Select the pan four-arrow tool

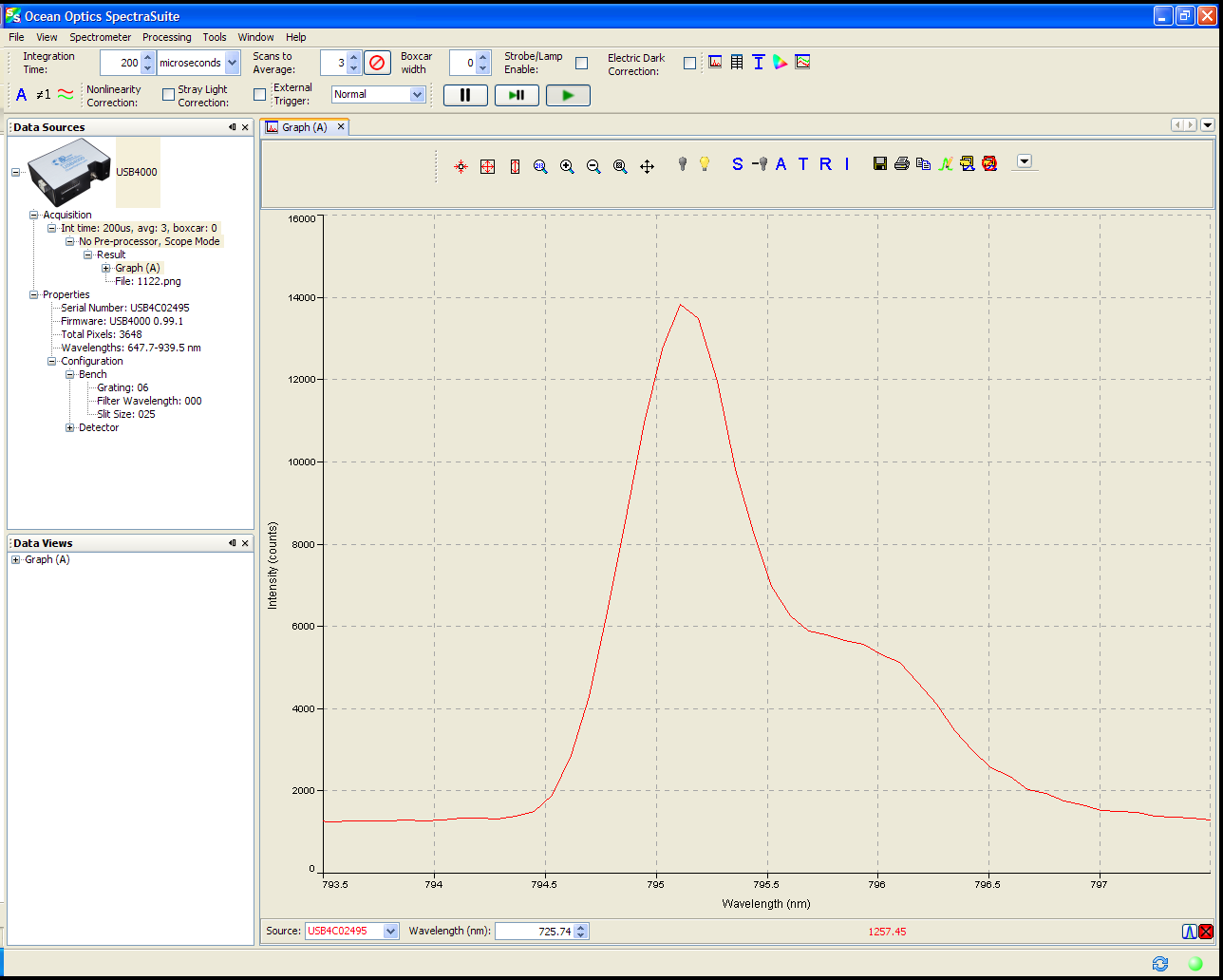(648, 166)
